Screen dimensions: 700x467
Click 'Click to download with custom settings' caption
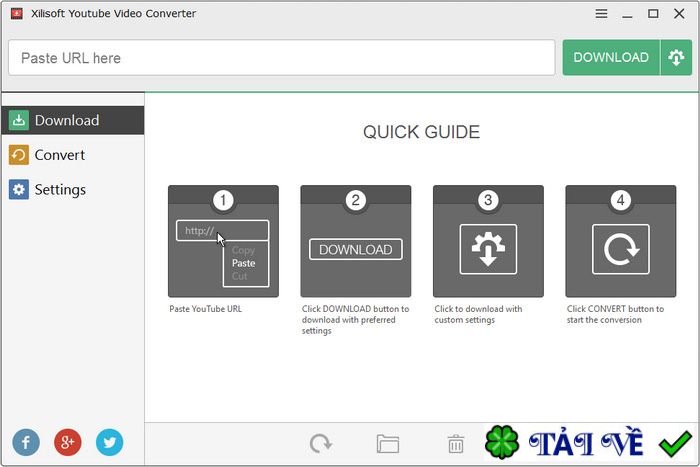click(x=478, y=314)
